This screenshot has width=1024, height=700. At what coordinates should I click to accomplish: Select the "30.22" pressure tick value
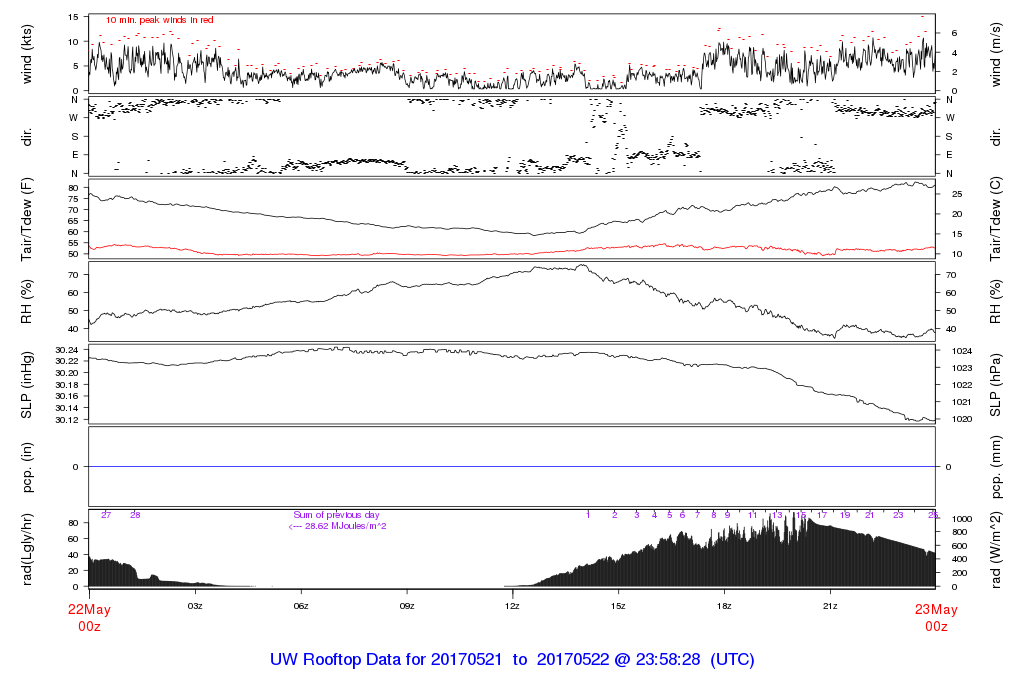(x=67, y=361)
